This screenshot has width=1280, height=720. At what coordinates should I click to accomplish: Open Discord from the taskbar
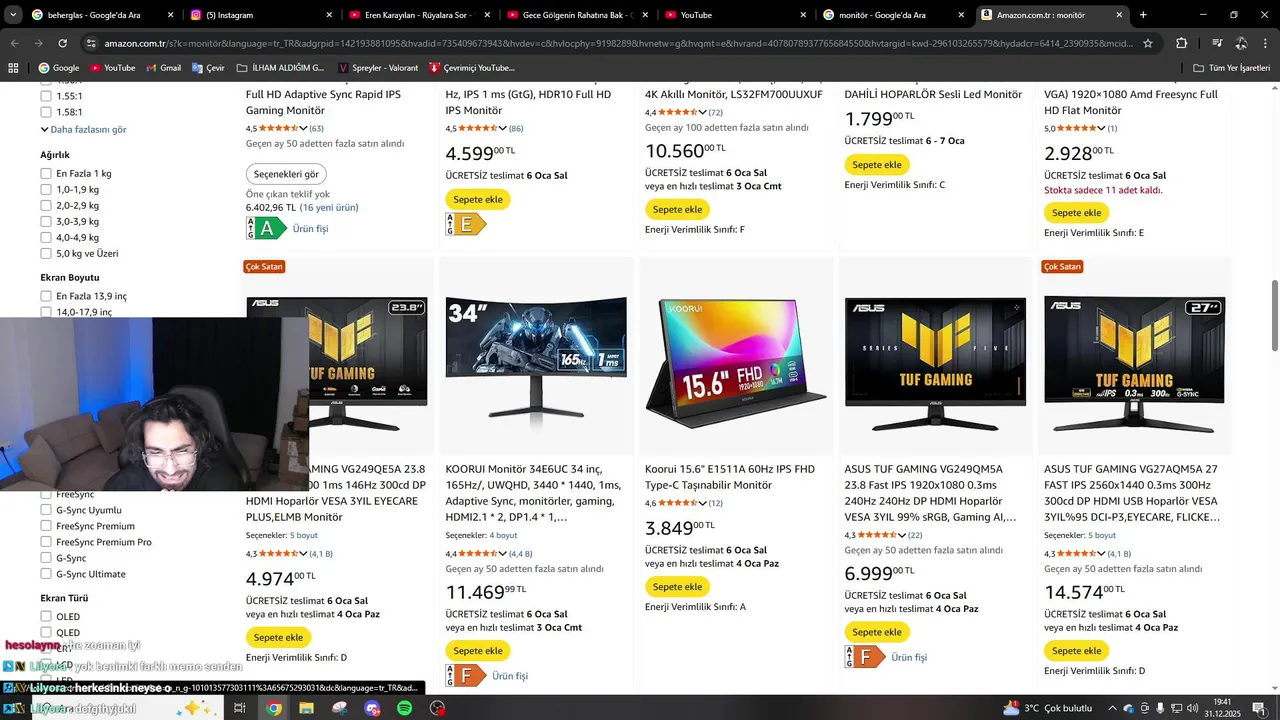tap(372, 708)
